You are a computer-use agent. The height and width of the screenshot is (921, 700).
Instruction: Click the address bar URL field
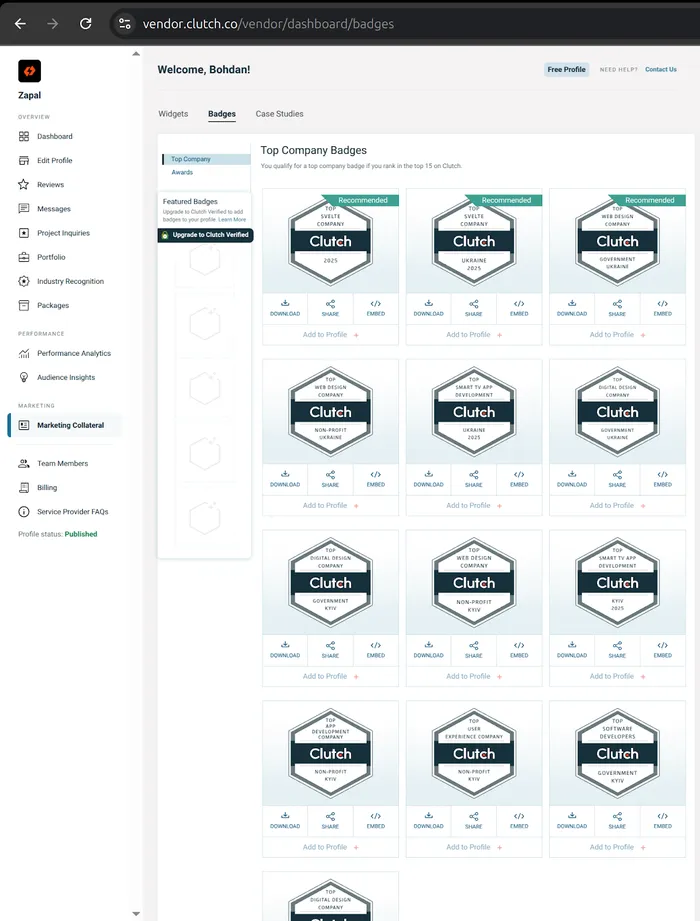point(268,24)
